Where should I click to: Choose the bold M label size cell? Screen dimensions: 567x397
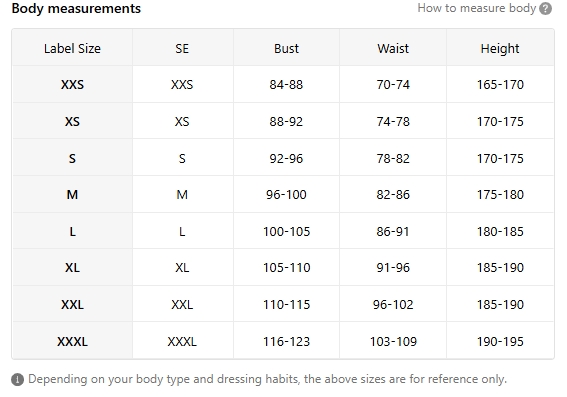pos(72,195)
